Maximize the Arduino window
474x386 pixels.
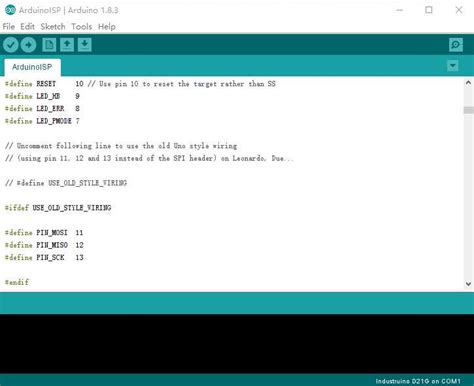coord(429,10)
